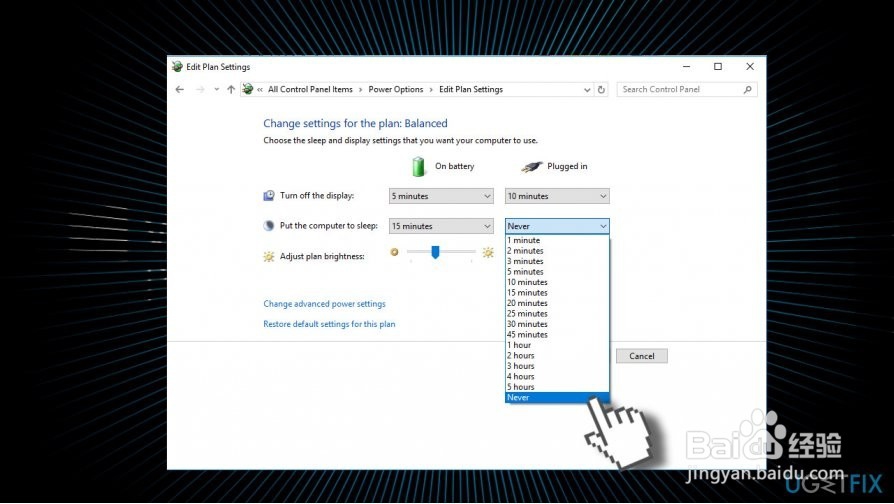
Task: Pick 1 hour in the dropdown list
Action: pyautogui.click(x=557, y=345)
